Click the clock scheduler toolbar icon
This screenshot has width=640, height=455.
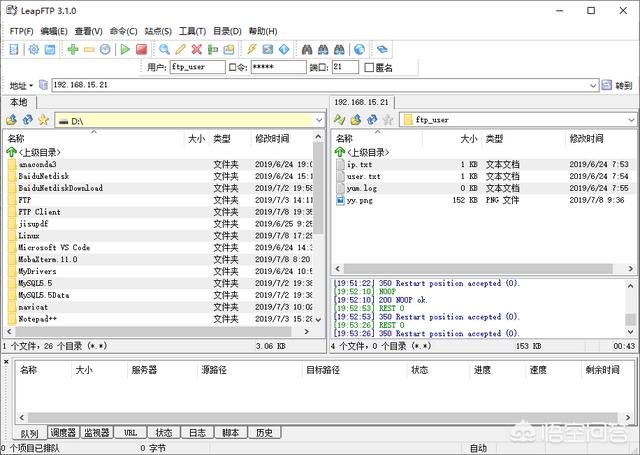click(x=105, y=49)
